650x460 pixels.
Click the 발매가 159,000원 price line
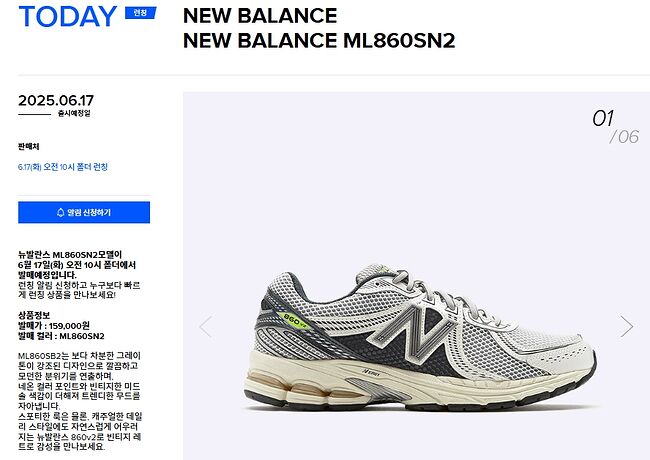coord(54,326)
